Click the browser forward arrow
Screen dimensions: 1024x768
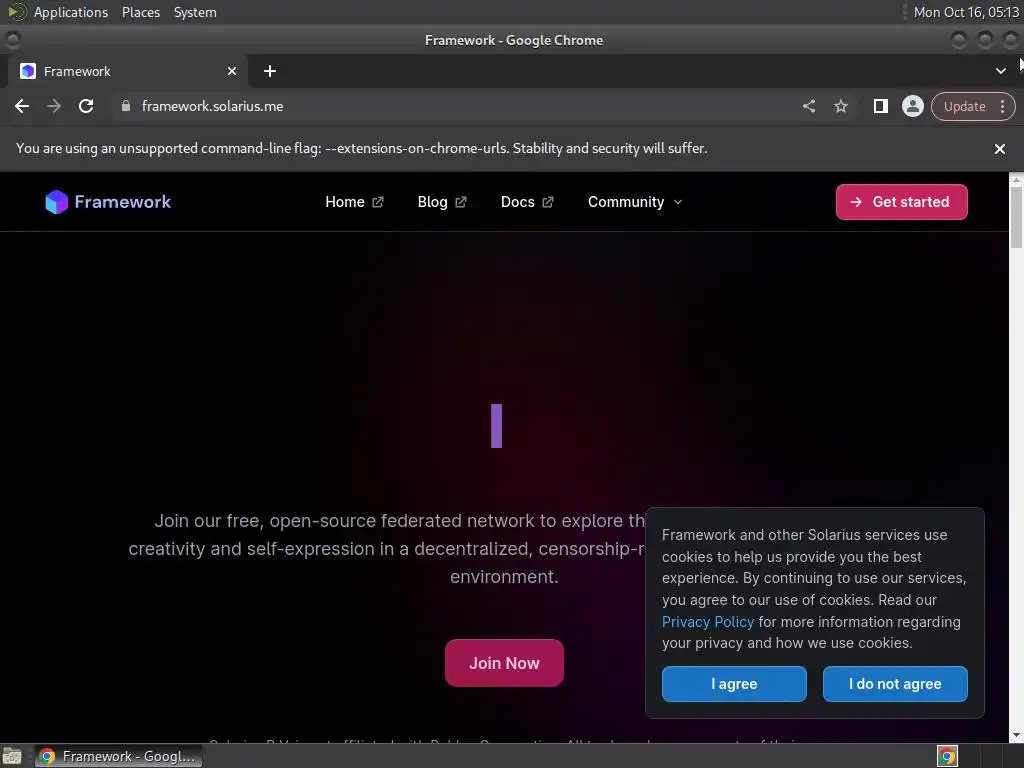pyautogui.click(x=54, y=106)
